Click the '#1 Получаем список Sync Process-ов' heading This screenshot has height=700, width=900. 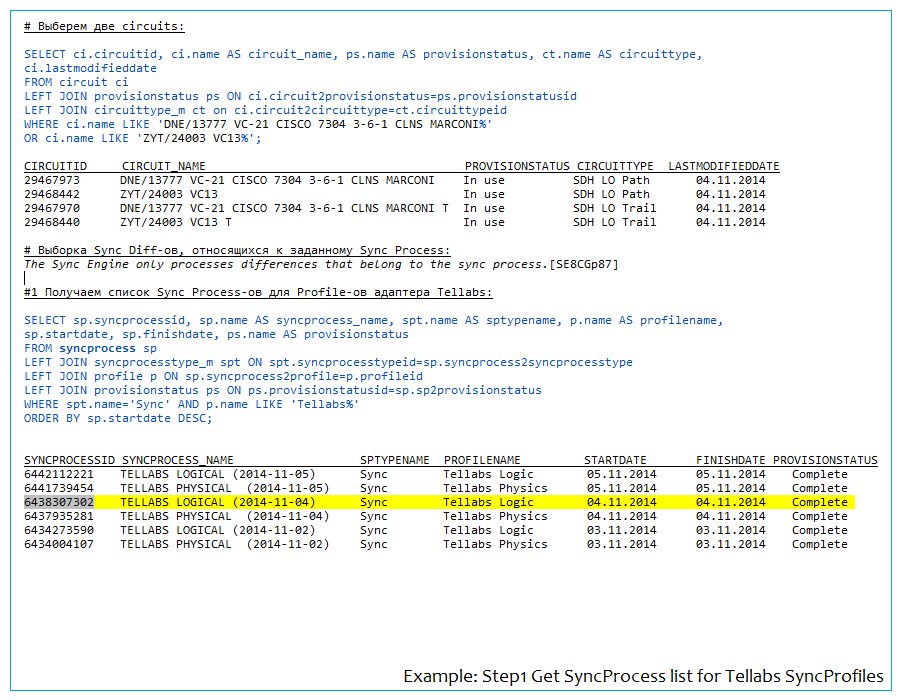[258, 292]
